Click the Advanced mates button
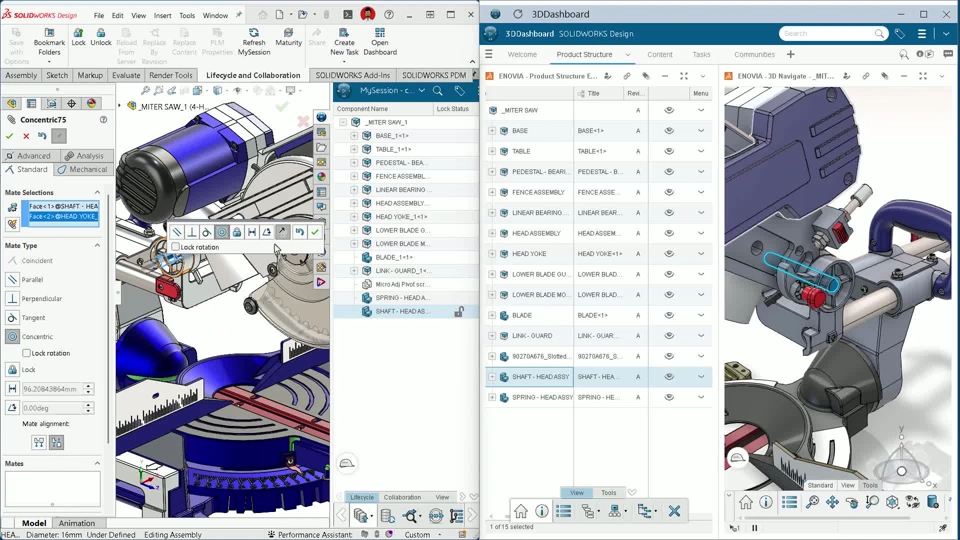Screen dimensions: 960x540 pyautogui.click(x=31, y=156)
